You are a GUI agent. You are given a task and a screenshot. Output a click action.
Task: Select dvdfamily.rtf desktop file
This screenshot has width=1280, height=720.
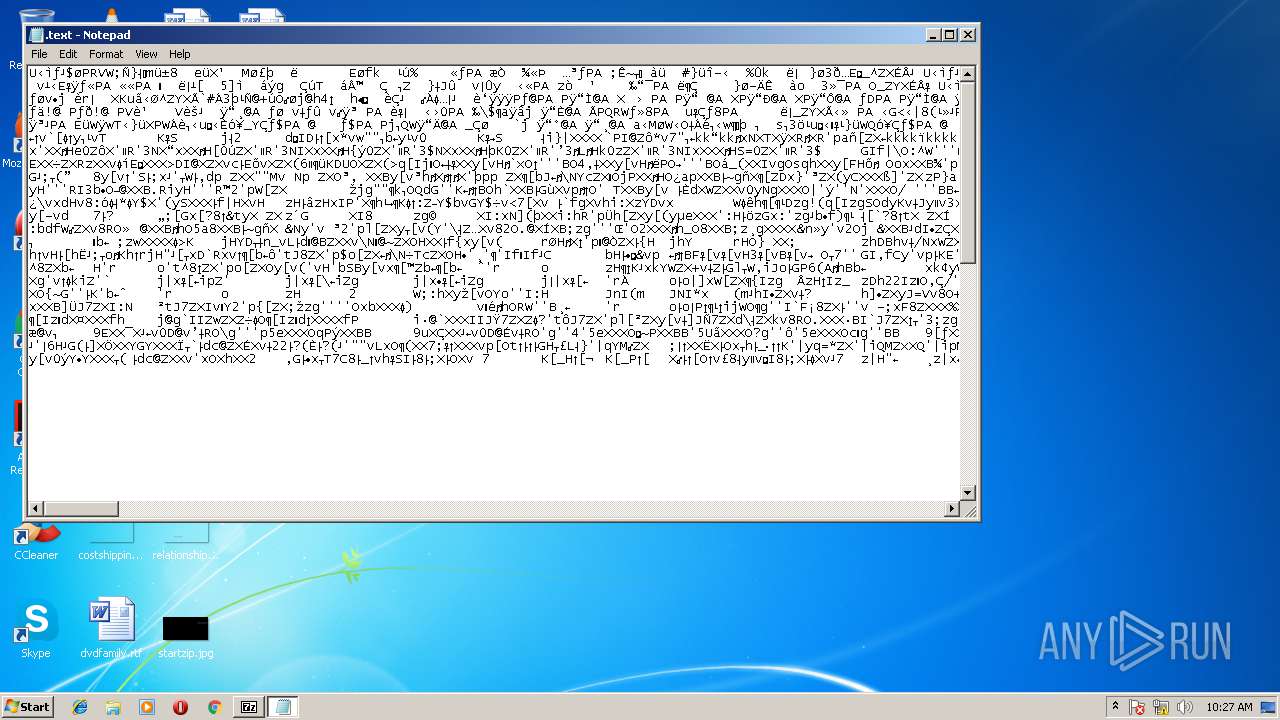pos(111,630)
